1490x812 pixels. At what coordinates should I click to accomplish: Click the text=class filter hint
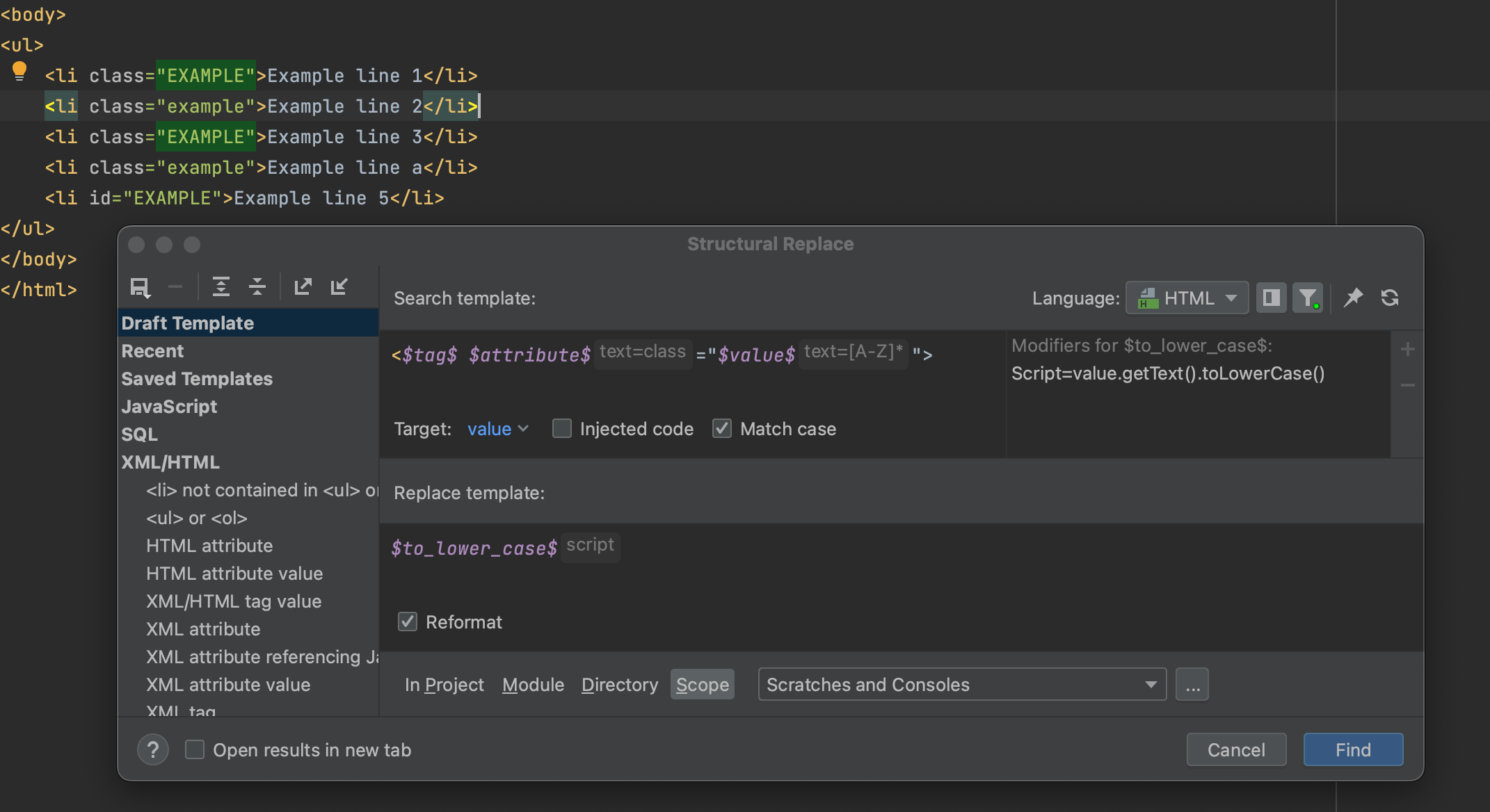[643, 352]
